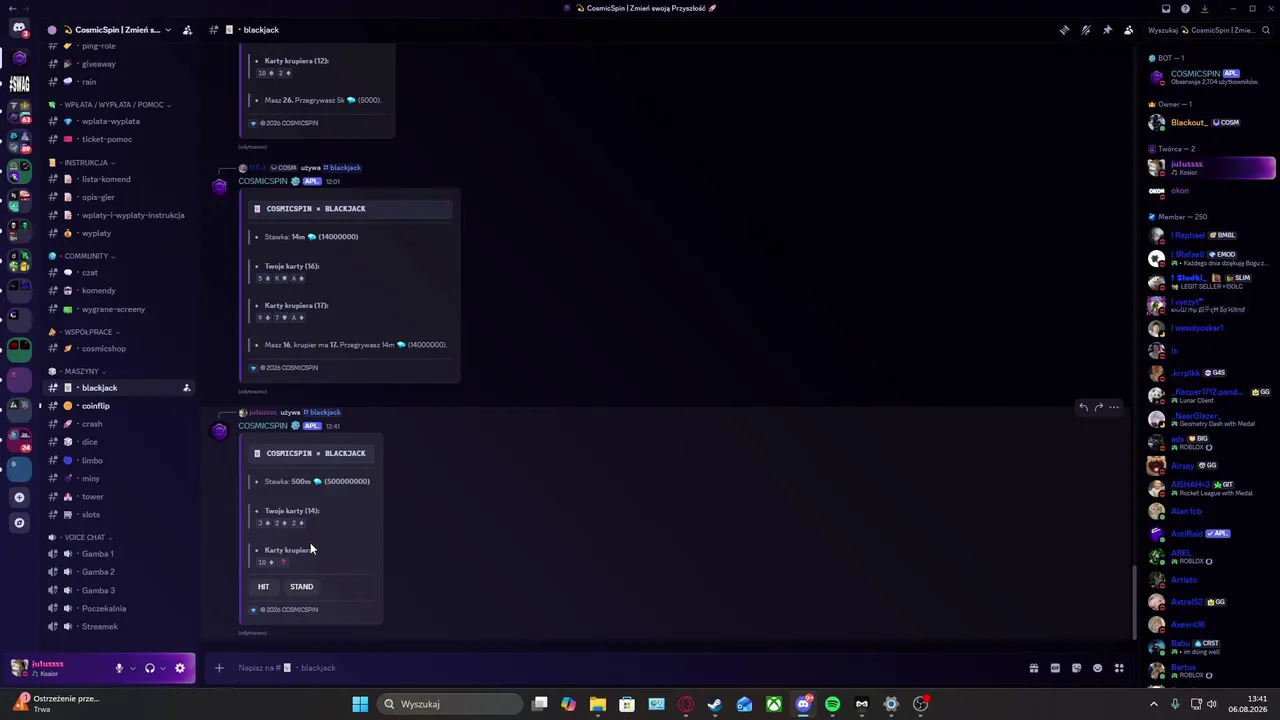This screenshot has height=720, width=1280.
Task: Open the pinned messages pin icon
Action: [1107, 30]
